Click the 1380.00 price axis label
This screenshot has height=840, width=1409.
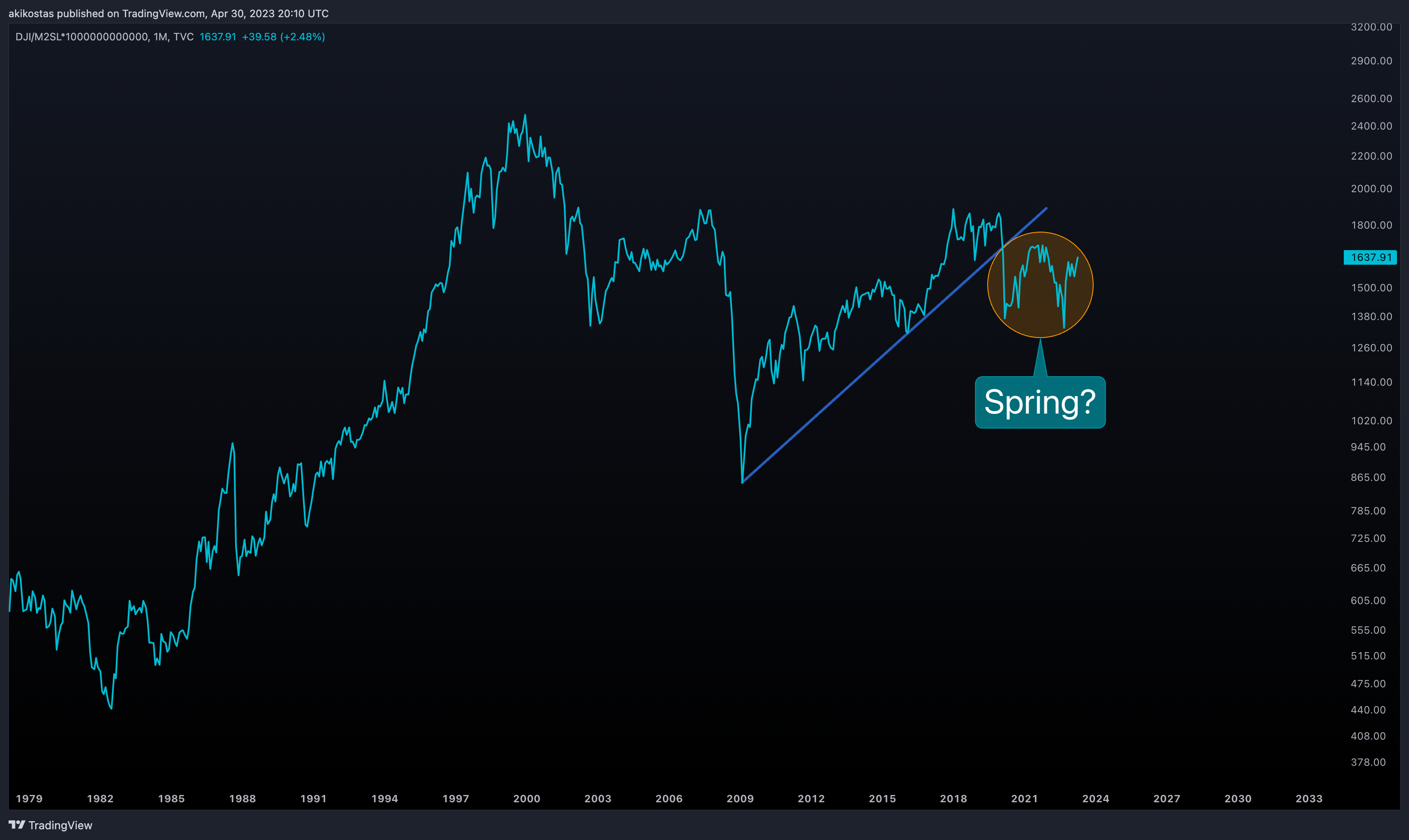(1372, 317)
